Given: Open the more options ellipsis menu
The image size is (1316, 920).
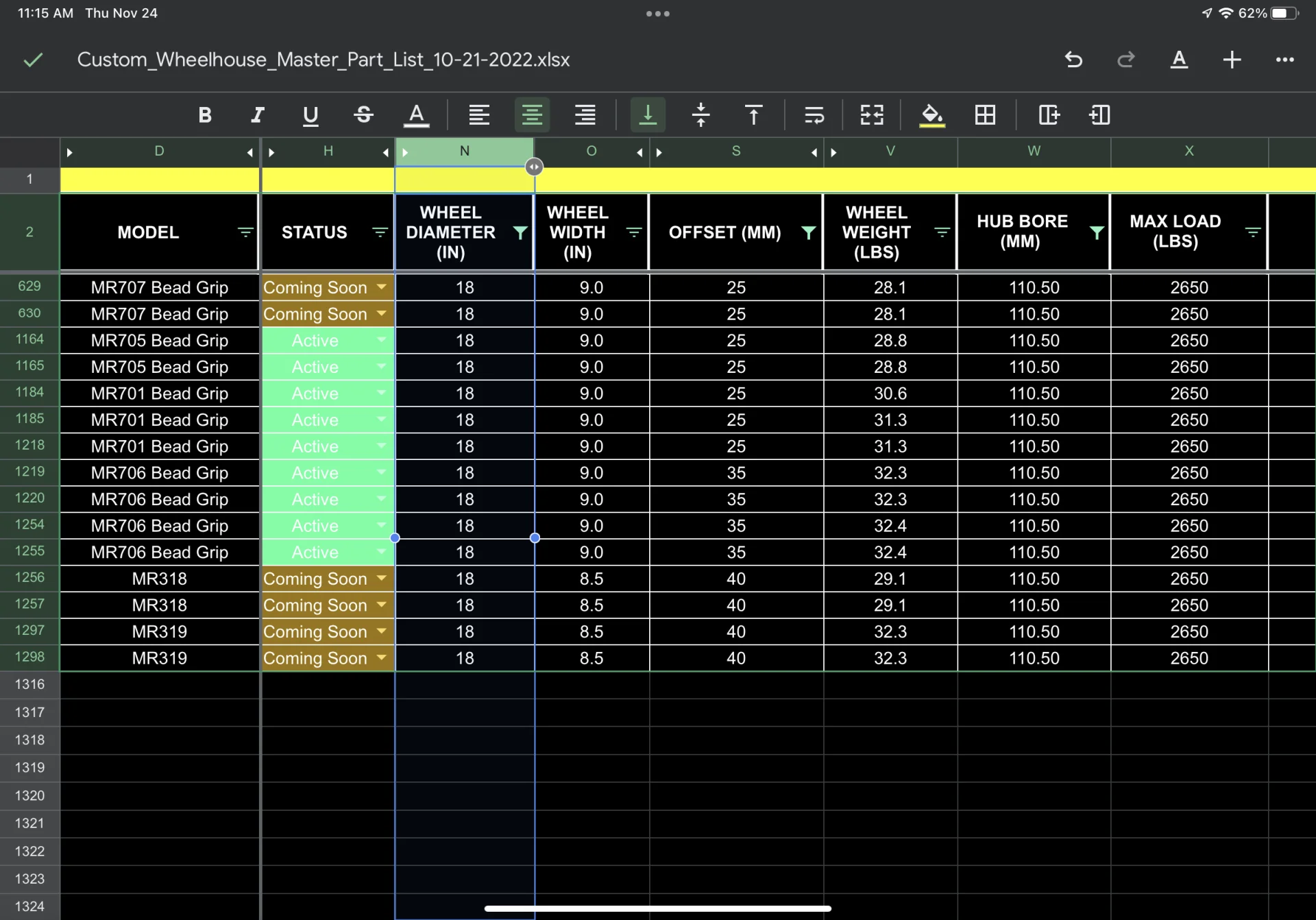Looking at the screenshot, I should click(x=1284, y=60).
